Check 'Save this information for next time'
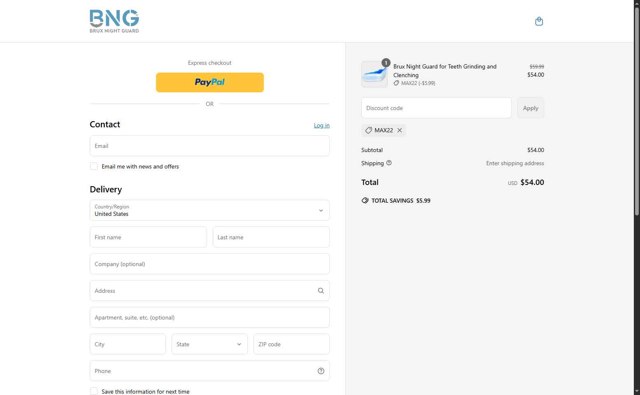Screen dimensions: 640x395 pos(94,391)
